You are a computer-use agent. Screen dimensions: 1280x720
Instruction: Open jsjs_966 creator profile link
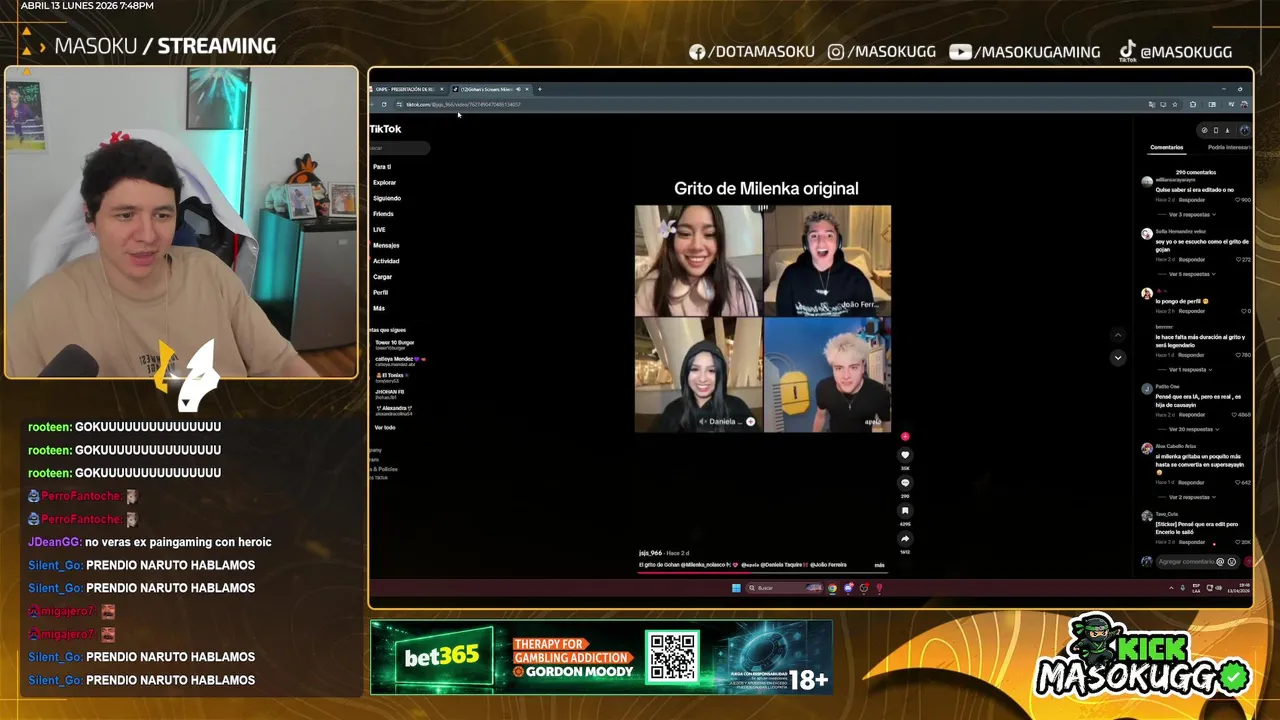coord(650,553)
